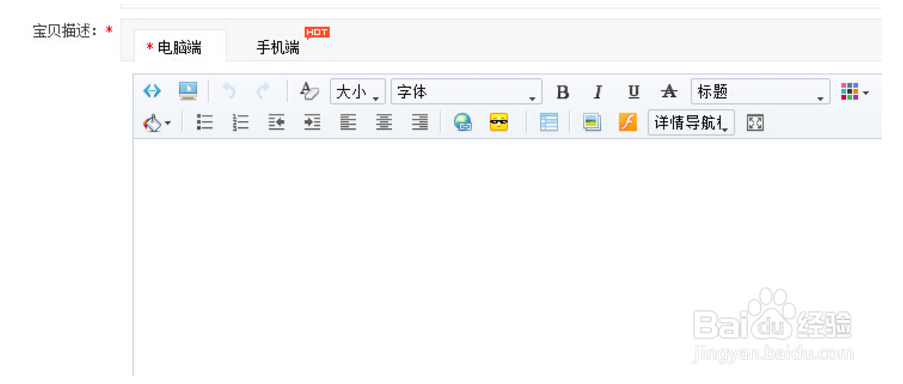This screenshot has height=384, width=903.
Task: Toggle strikethrough formatting
Action: 669,92
